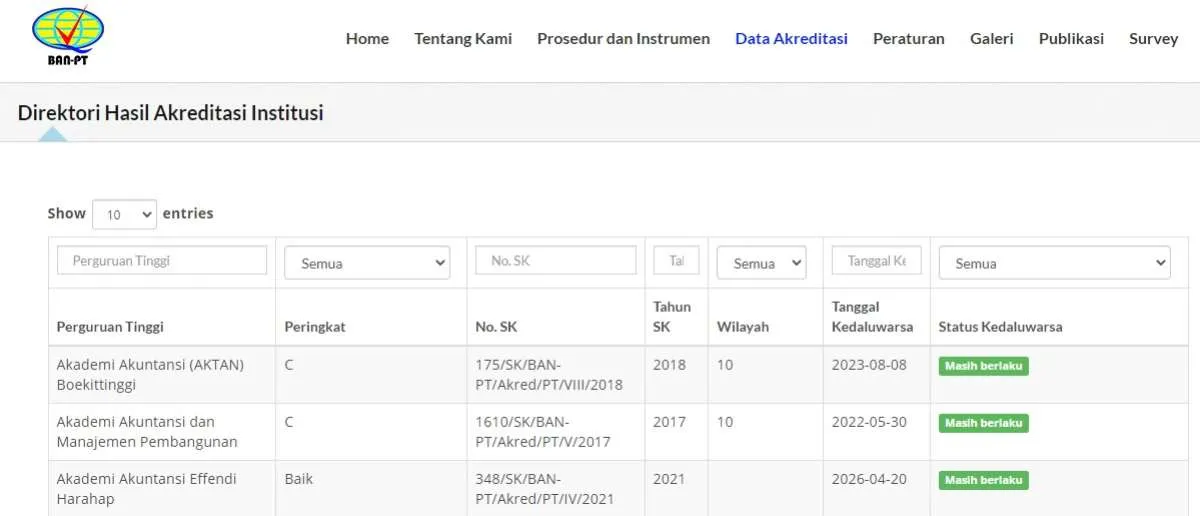Click the BAN-PT logo
This screenshot has width=1200, height=516.
coord(67,37)
